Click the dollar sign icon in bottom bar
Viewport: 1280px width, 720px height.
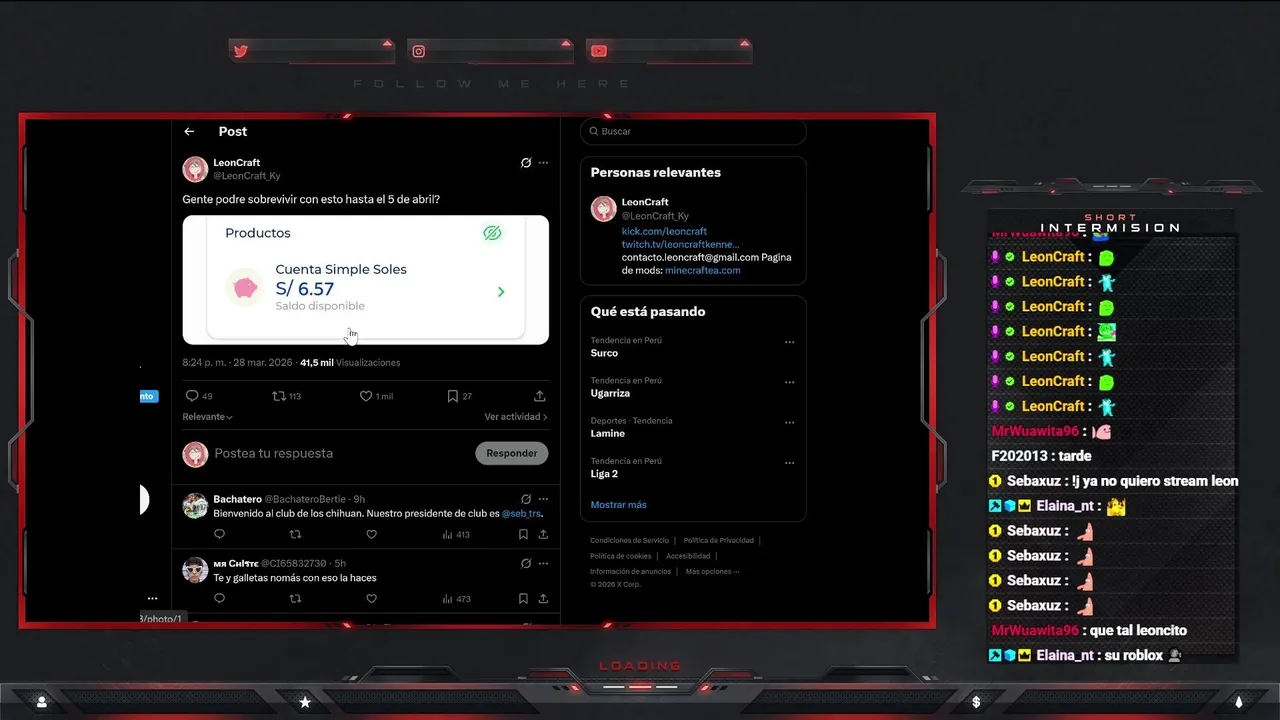pyautogui.click(x=976, y=702)
